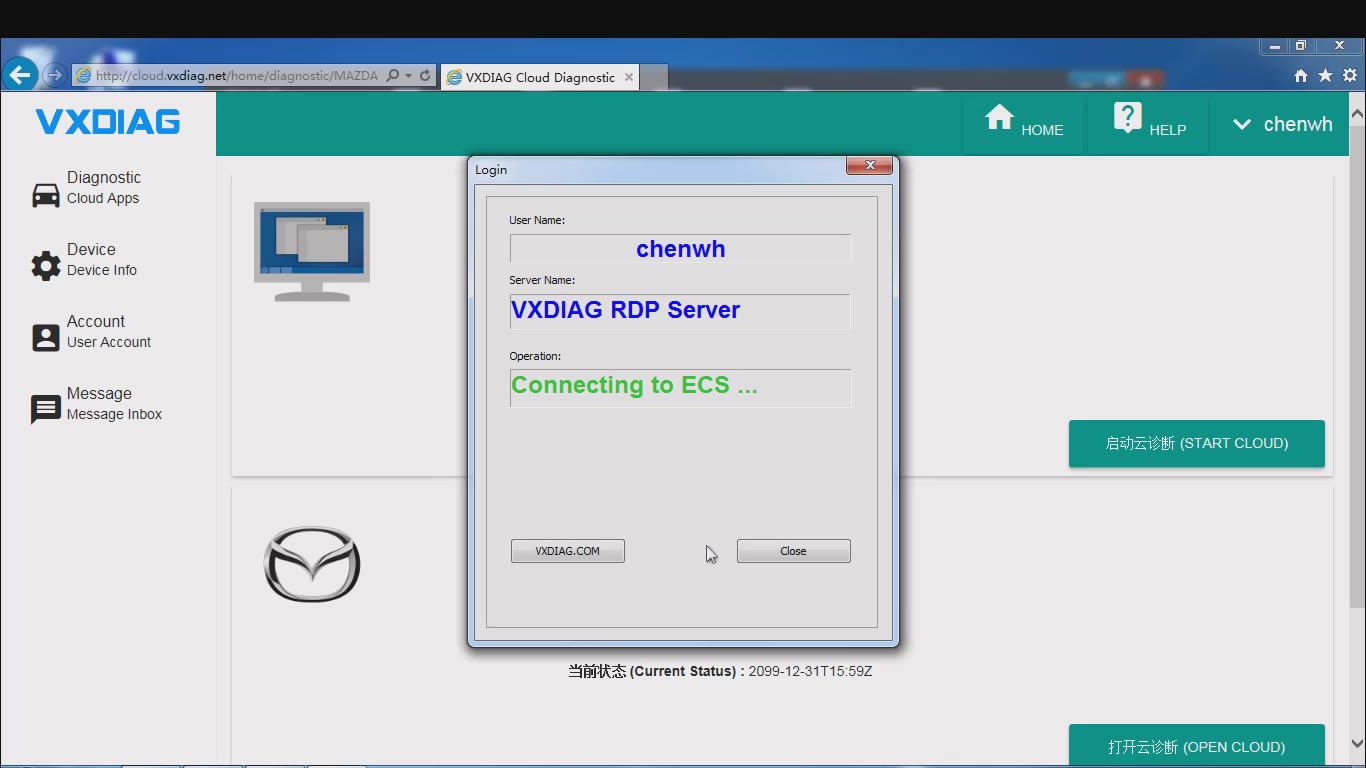Viewport: 1366px width, 768px height.
Task: Click the address bar search magnifier icon
Action: pos(393,76)
